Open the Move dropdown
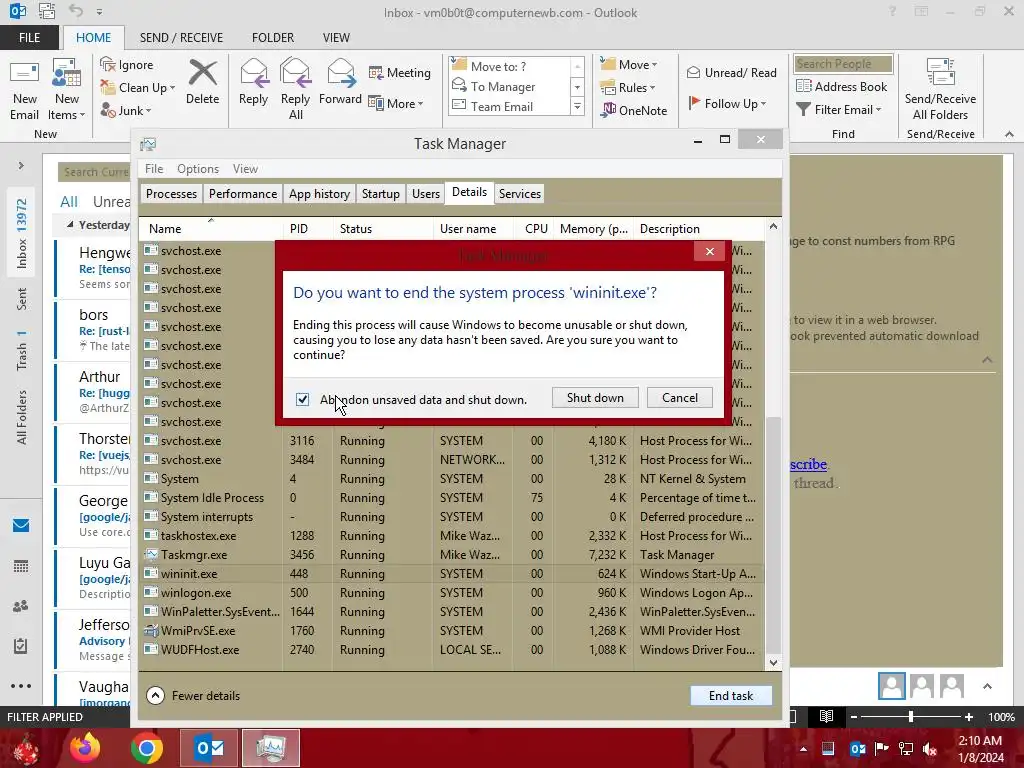The height and width of the screenshot is (768, 1024). tap(629, 65)
